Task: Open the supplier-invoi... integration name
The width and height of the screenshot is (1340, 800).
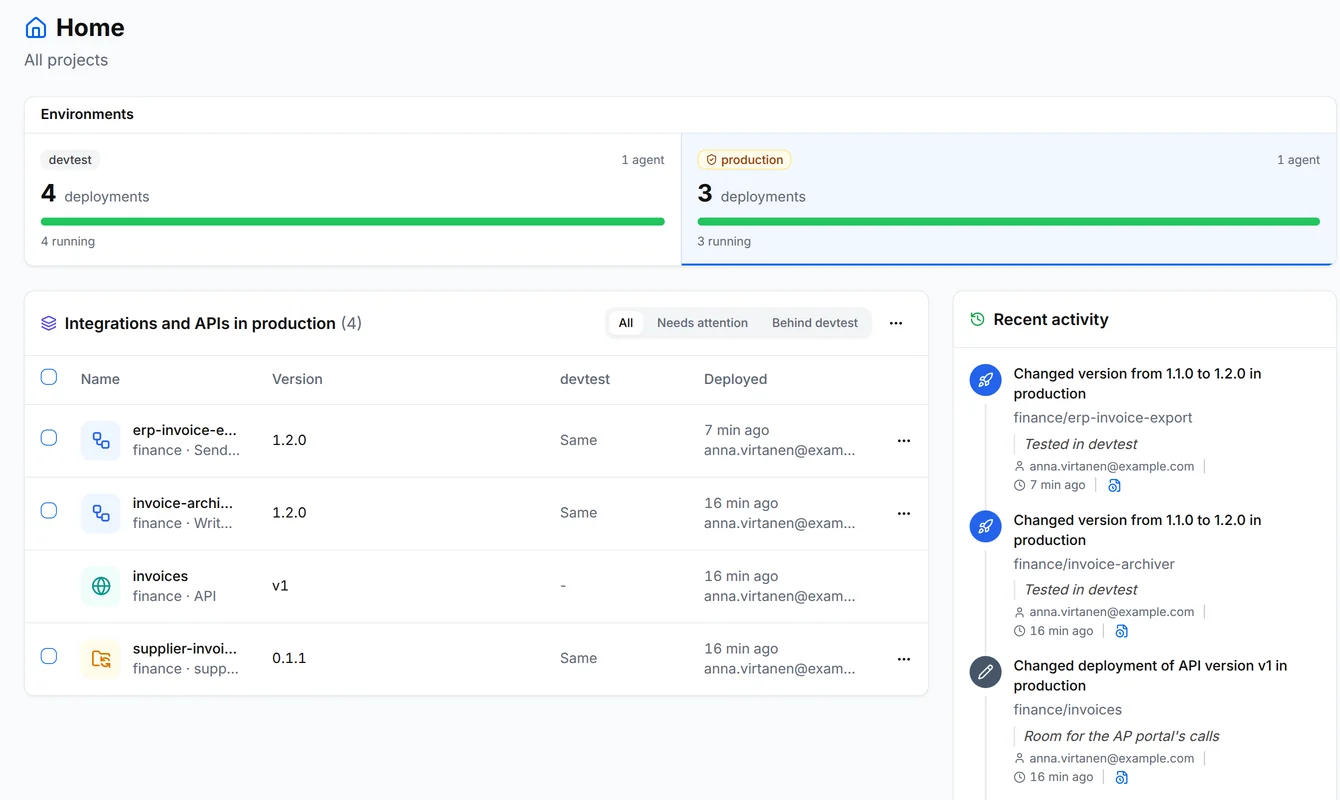Action: click(185, 649)
